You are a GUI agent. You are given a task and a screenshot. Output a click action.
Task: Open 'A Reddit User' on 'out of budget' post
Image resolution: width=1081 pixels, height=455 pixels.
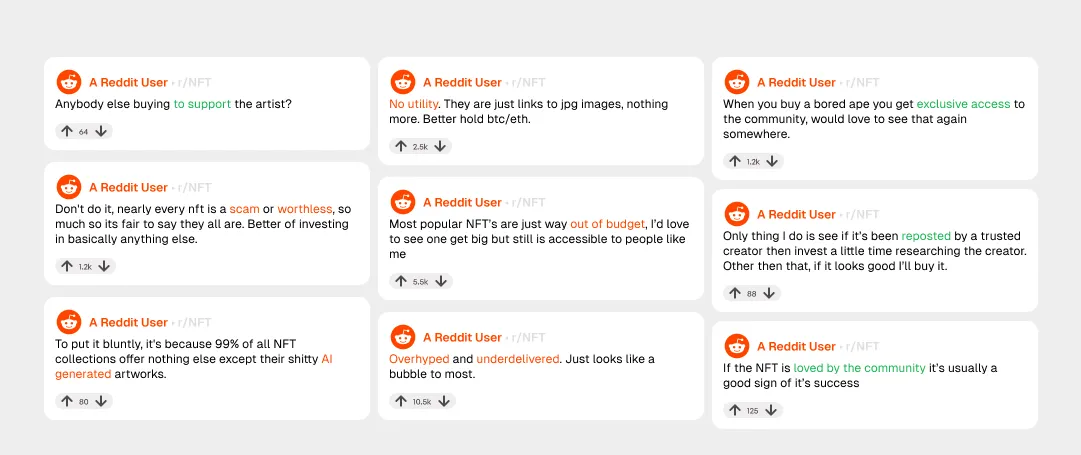click(x=463, y=203)
